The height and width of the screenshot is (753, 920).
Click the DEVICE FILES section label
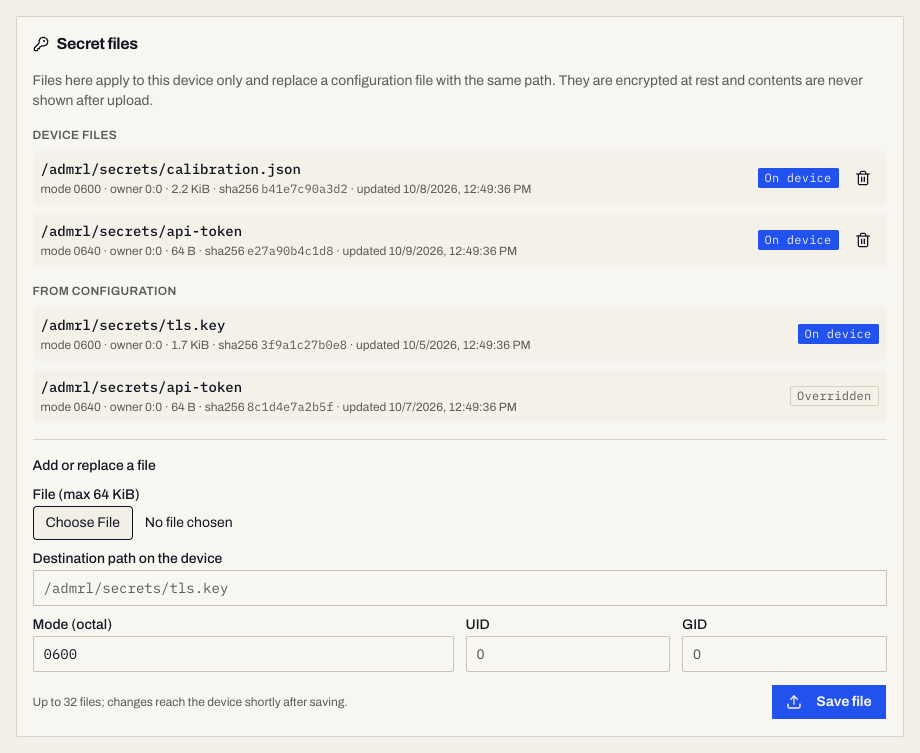point(75,135)
